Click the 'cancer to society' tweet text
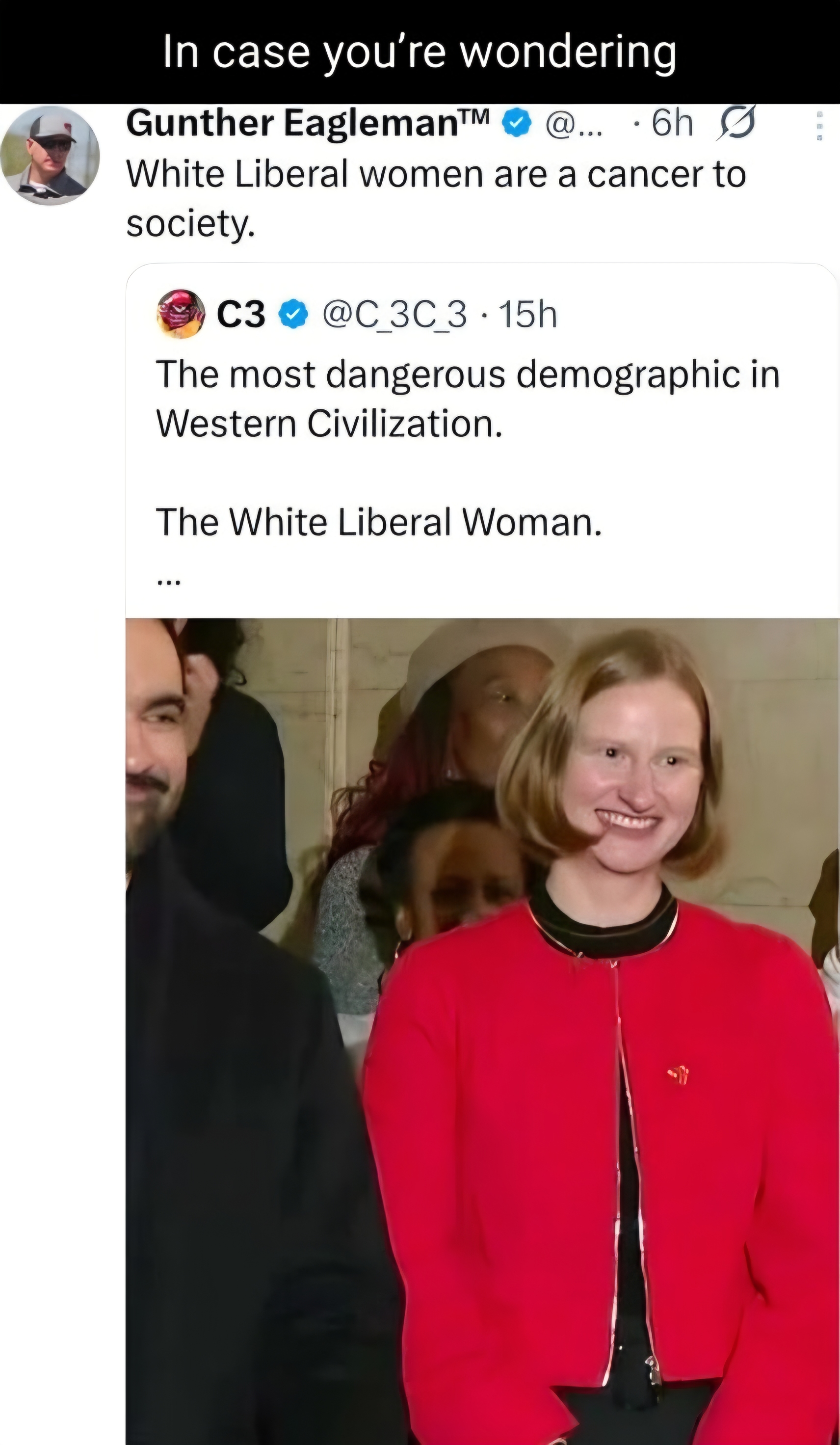840x1445 pixels. point(436,198)
